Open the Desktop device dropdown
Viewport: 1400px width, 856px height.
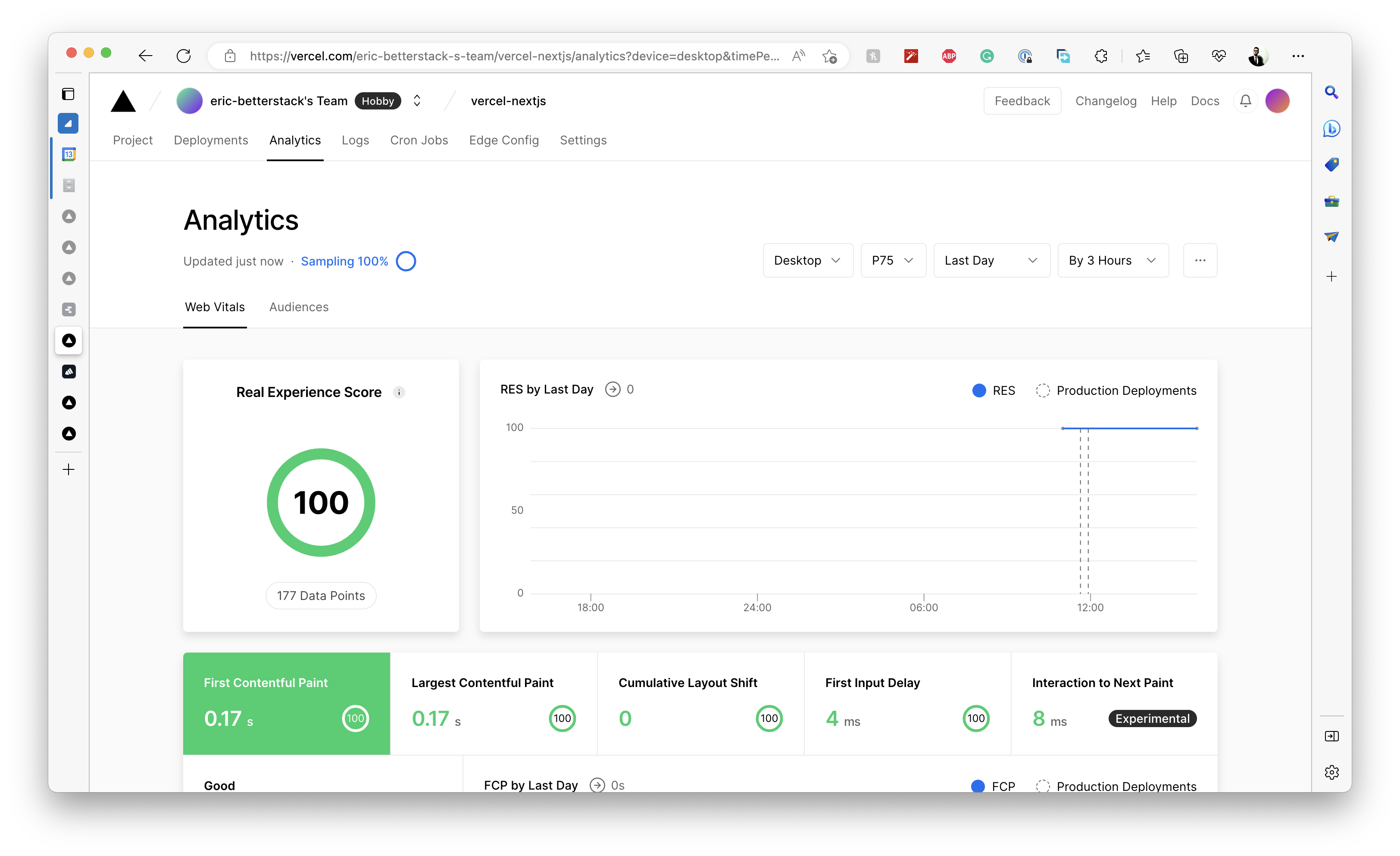tap(807, 260)
